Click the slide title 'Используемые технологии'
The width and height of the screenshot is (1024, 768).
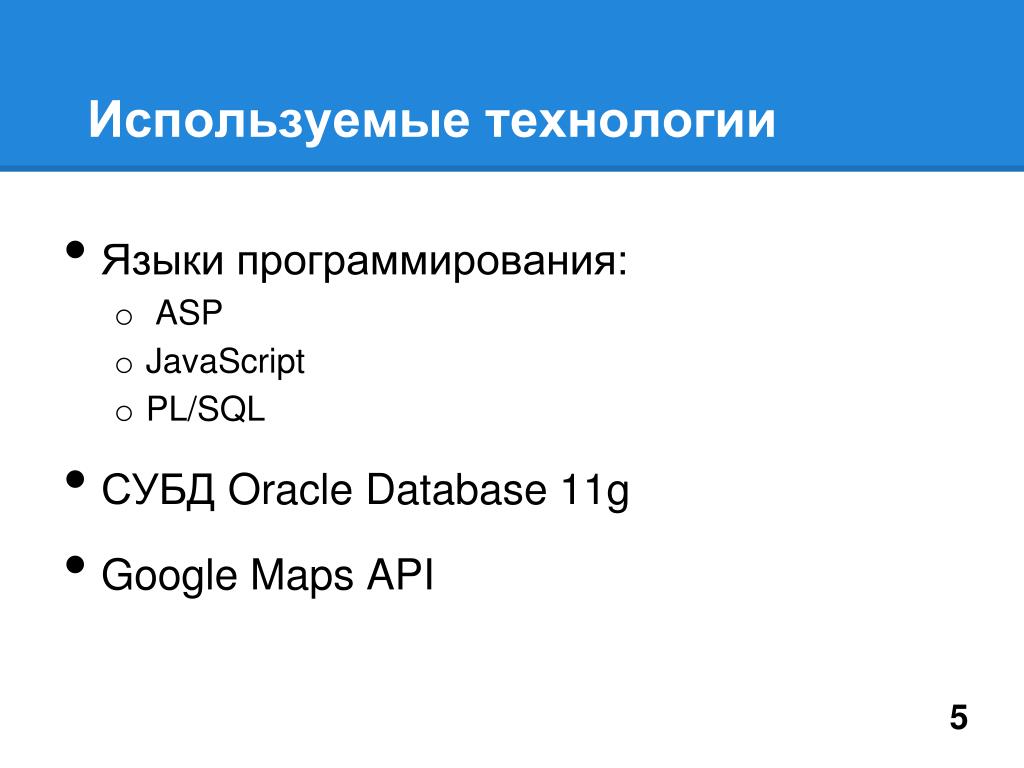[432, 120]
